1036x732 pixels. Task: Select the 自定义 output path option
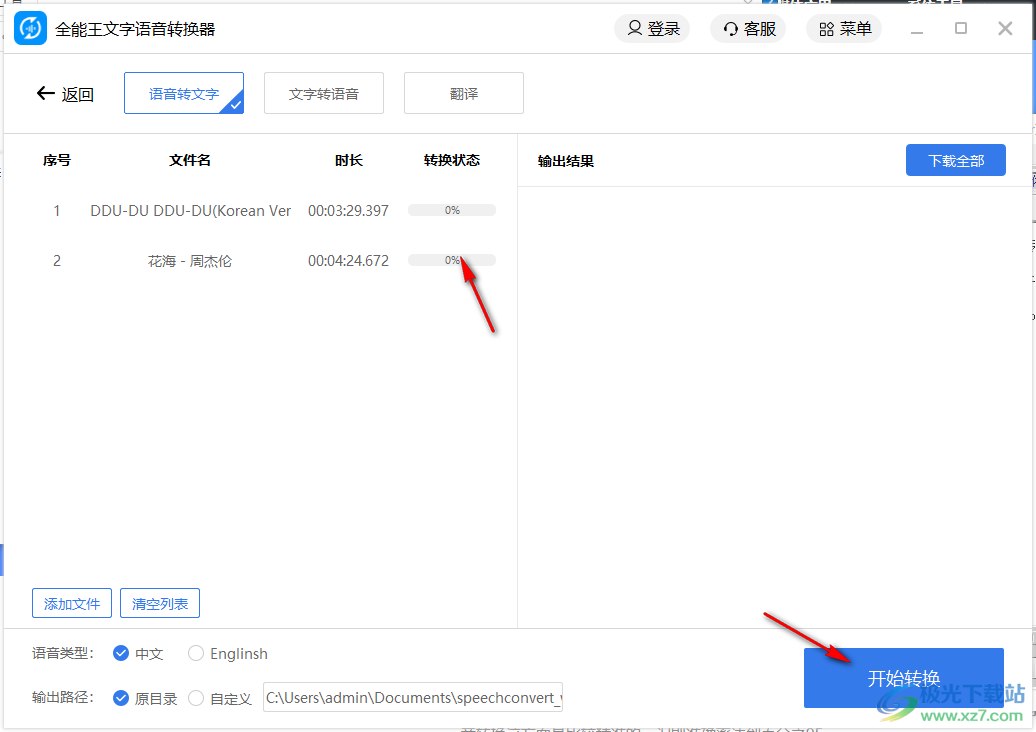(x=196, y=698)
